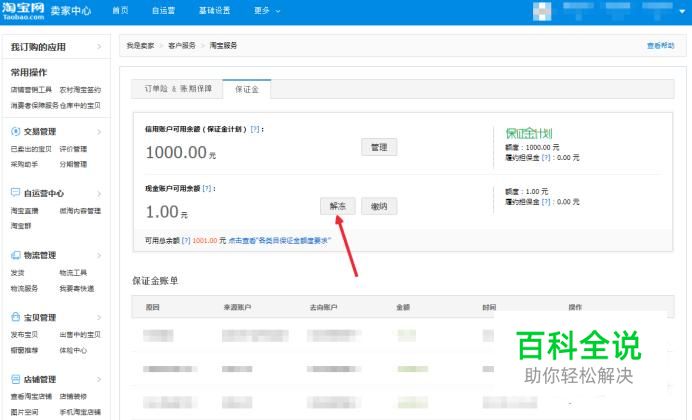Viewport: 692px width, 420px height.
Task: Expand the 物流管理 section arrow
Action: click(x=99, y=255)
